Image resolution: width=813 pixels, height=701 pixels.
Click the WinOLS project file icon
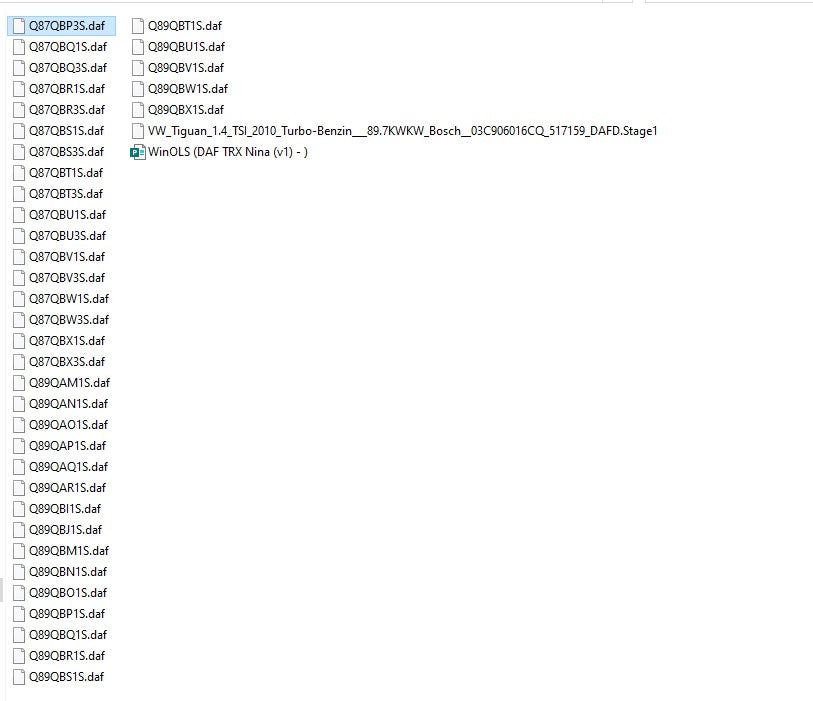point(138,152)
